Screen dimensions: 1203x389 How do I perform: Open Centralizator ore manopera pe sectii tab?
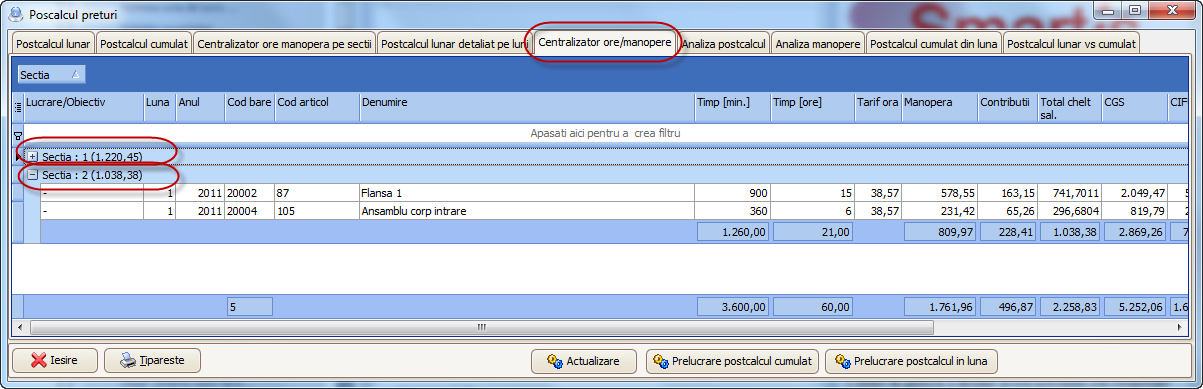285,44
